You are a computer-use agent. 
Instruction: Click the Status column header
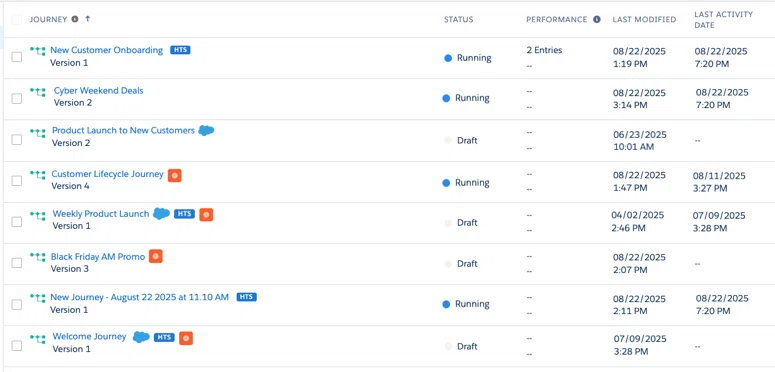(x=458, y=19)
